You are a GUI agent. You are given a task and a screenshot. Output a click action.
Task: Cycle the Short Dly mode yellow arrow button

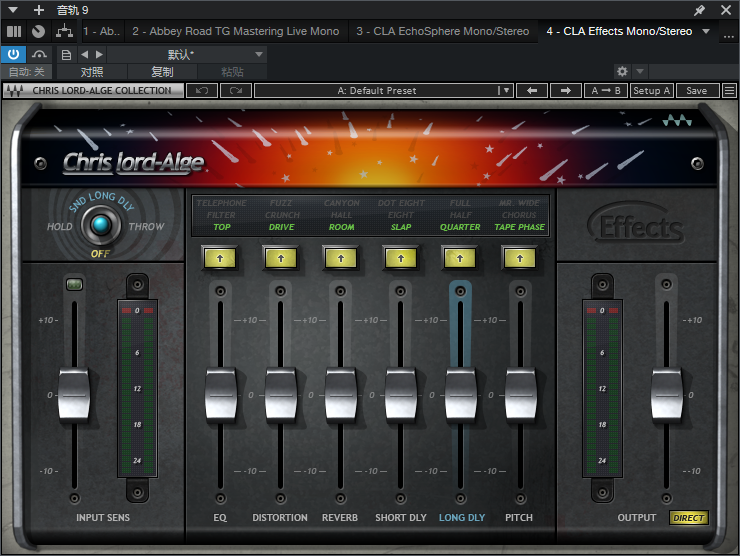pos(401,258)
